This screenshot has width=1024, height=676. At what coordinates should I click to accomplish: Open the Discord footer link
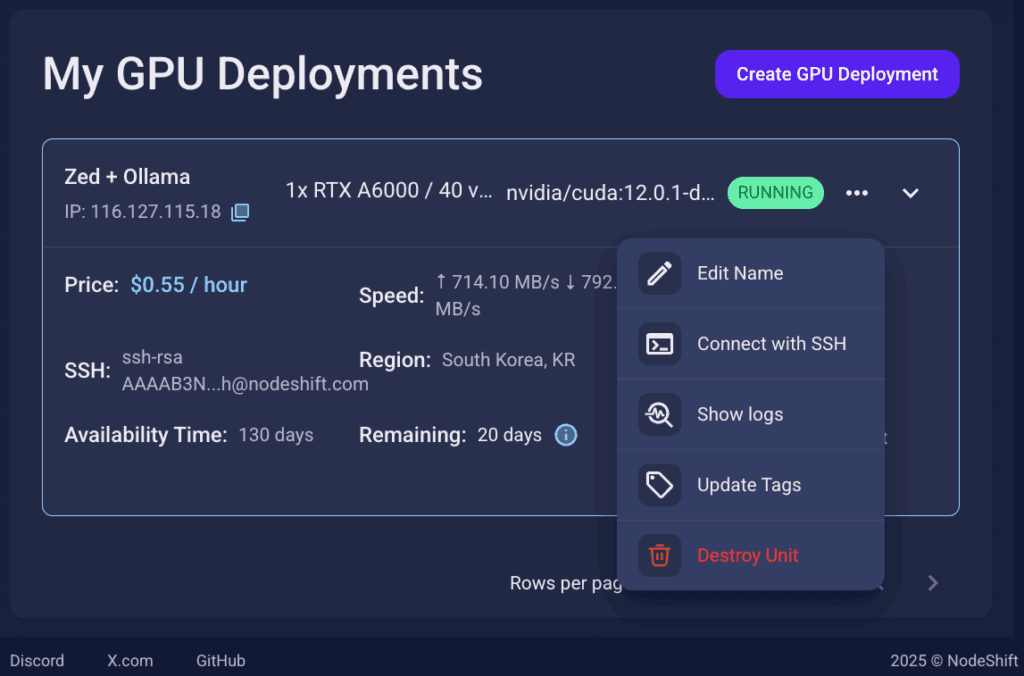pos(37,660)
